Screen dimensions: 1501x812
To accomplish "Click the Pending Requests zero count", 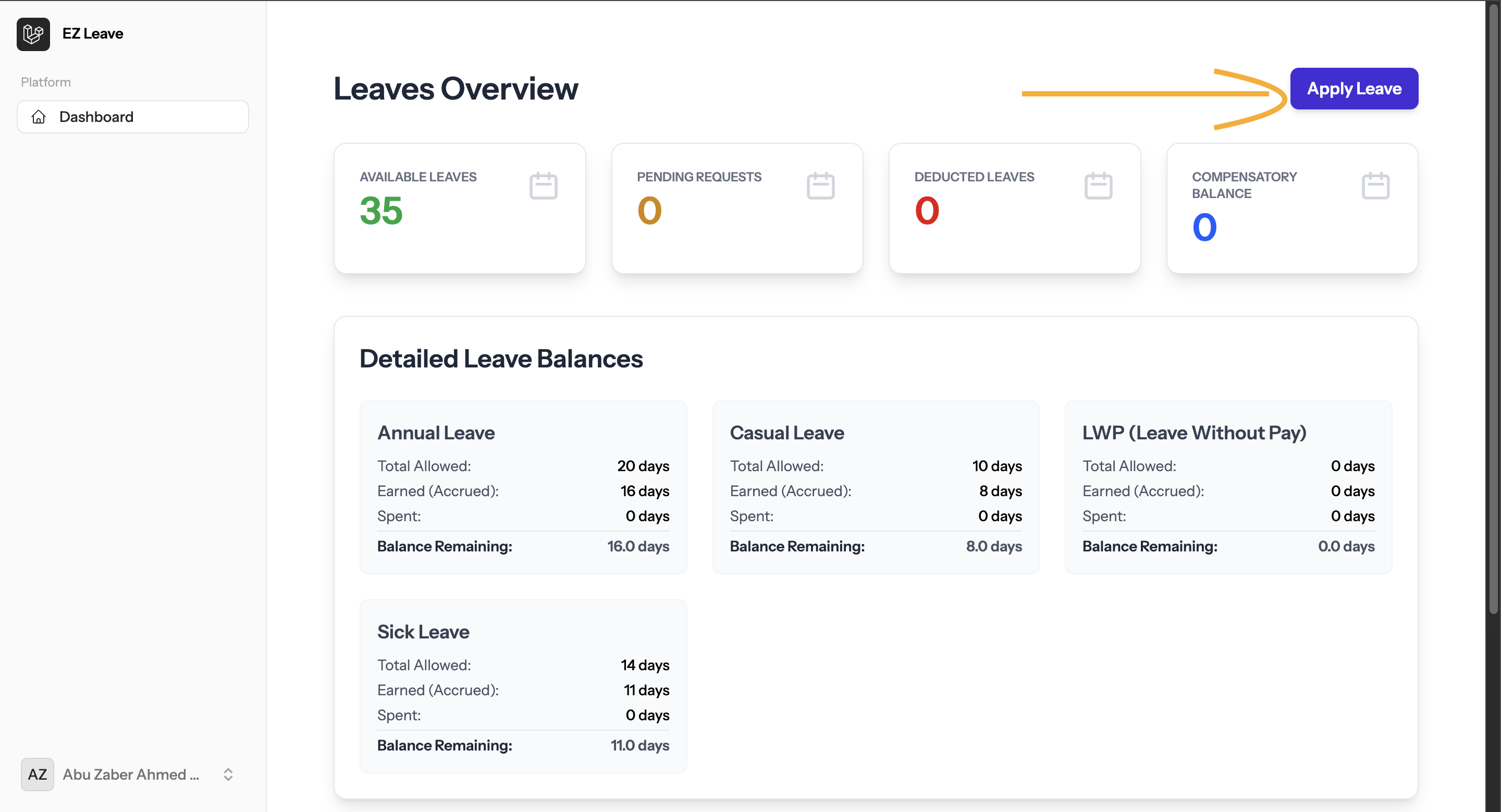I will coord(649,211).
